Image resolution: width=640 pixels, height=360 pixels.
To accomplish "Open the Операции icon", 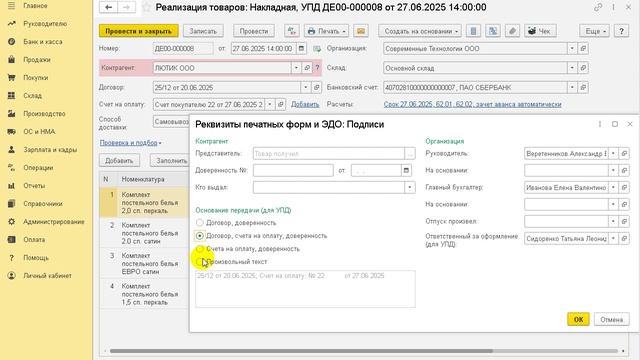I will click(x=11, y=167).
